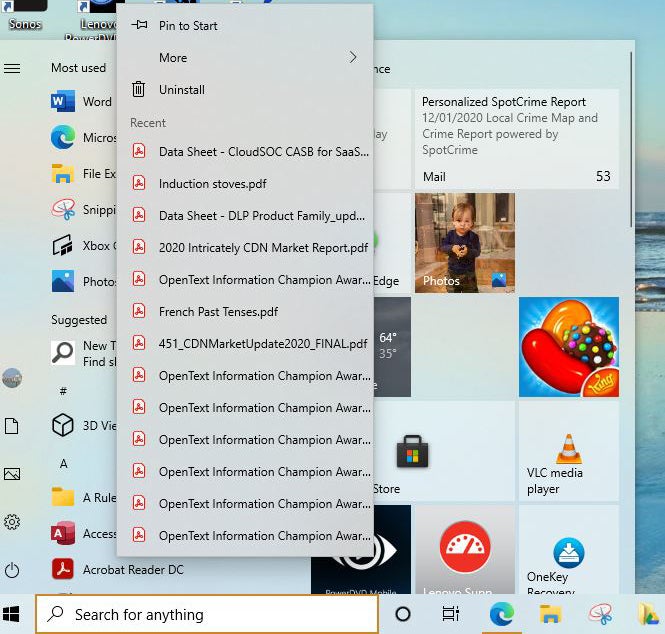Open the user account avatar
Screen dimensions: 665x634
[x=12, y=378]
